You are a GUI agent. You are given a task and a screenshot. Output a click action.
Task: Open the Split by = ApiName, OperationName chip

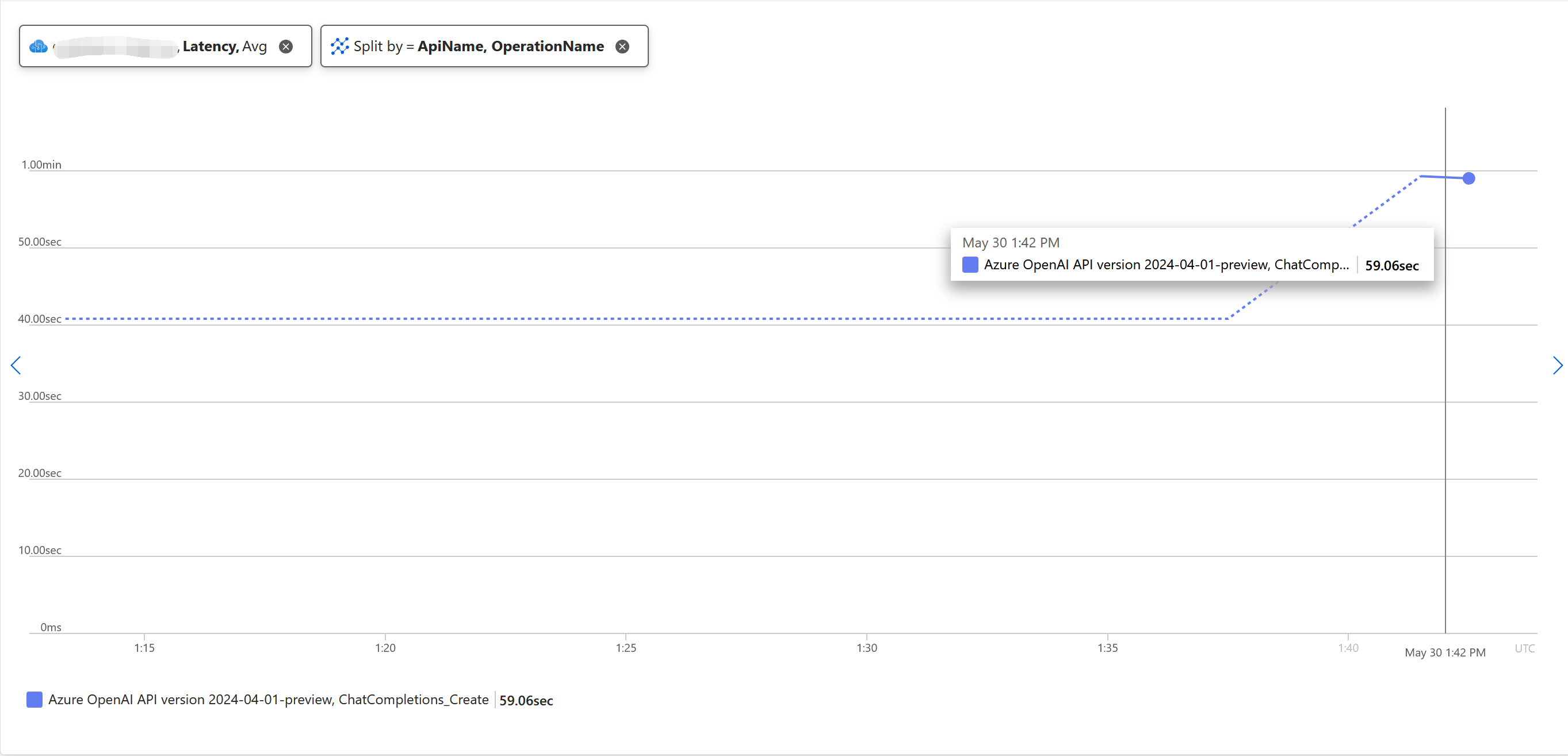coord(484,46)
